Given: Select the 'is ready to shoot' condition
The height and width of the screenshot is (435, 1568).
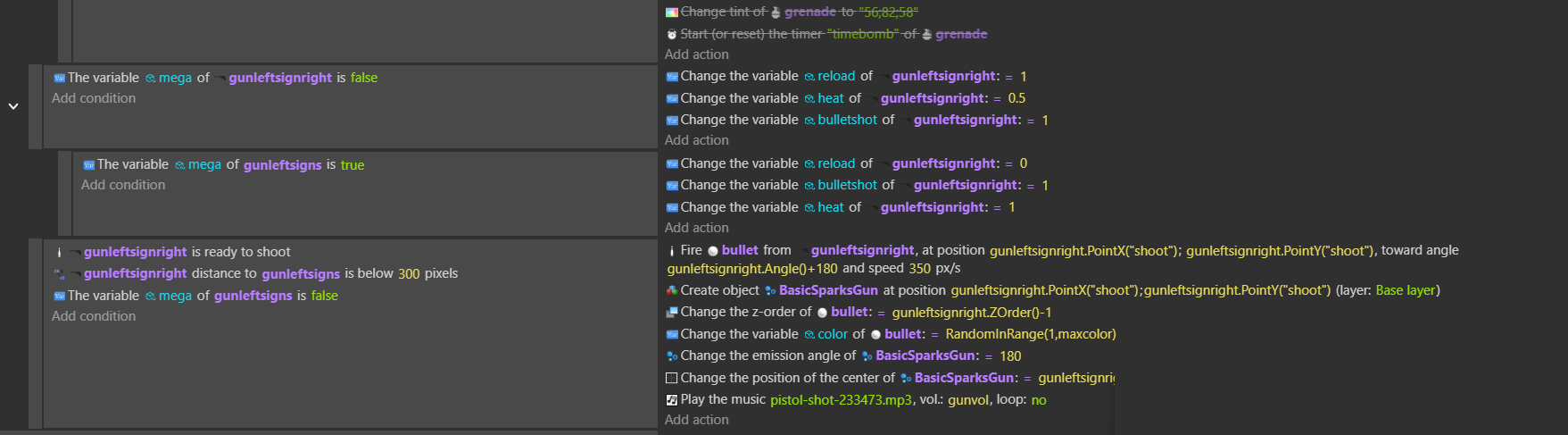Looking at the screenshot, I should click(241, 252).
